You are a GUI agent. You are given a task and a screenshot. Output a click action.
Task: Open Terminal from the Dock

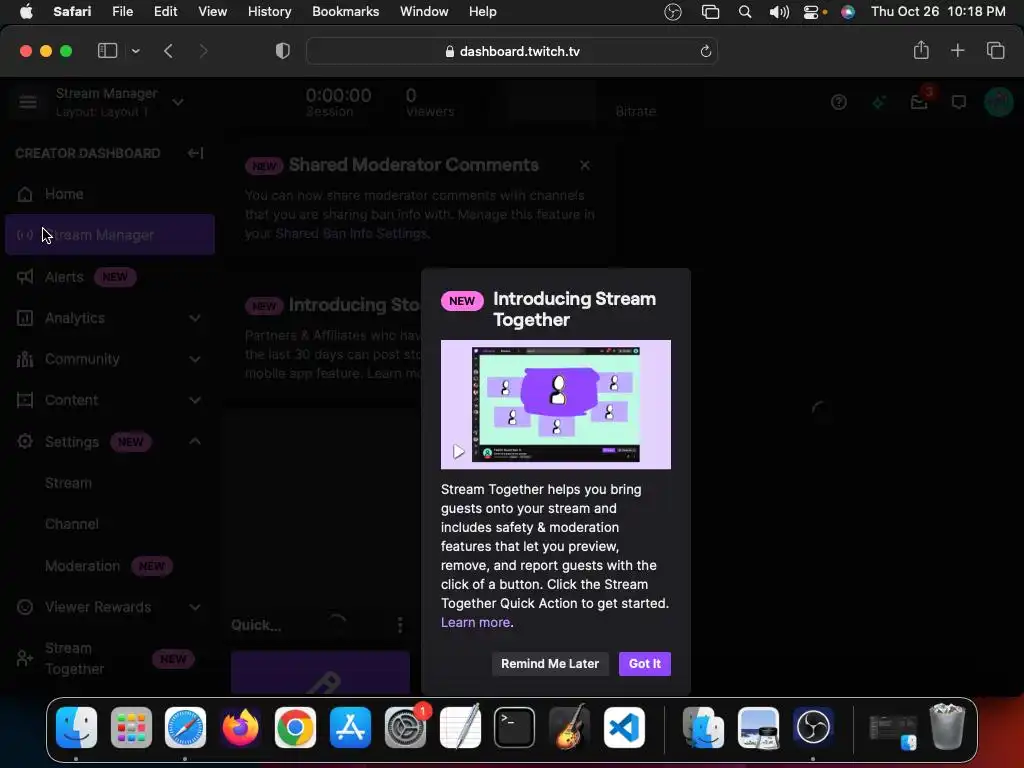514,727
